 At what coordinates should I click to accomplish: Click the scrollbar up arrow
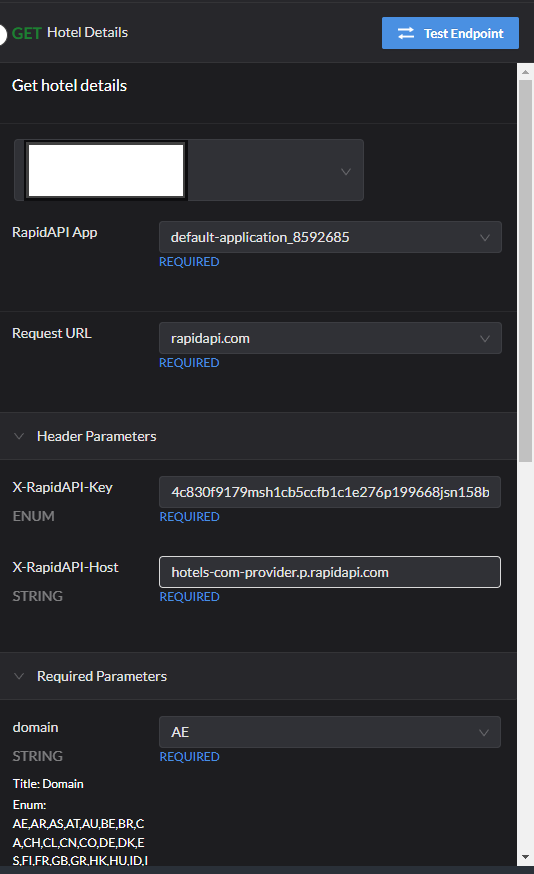(x=525, y=71)
